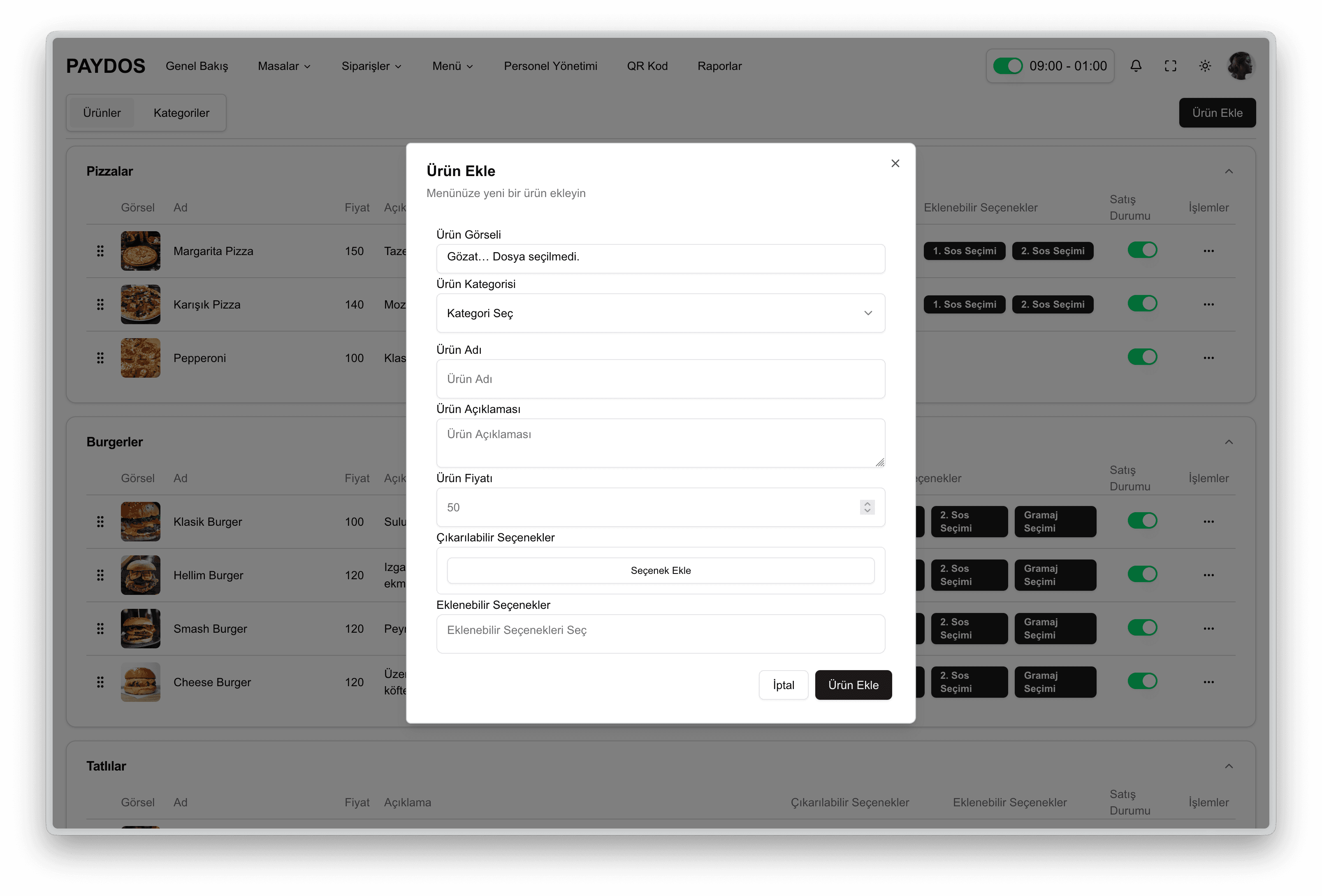Toggle fullscreen mode icon
The image size is (1322, 896).
click(1170, 66)
